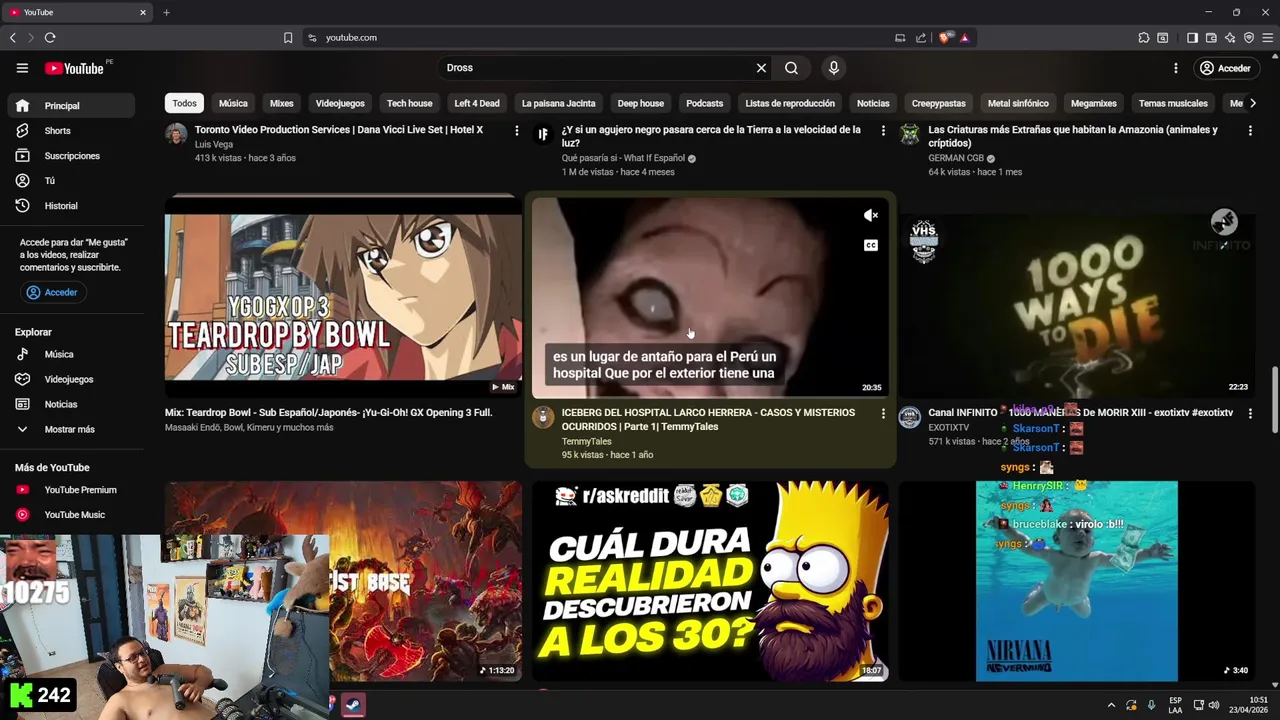The width and height of the screenshot is (1280, 720).
Task: Open Música under Explorar
Action: coord(70,354)
